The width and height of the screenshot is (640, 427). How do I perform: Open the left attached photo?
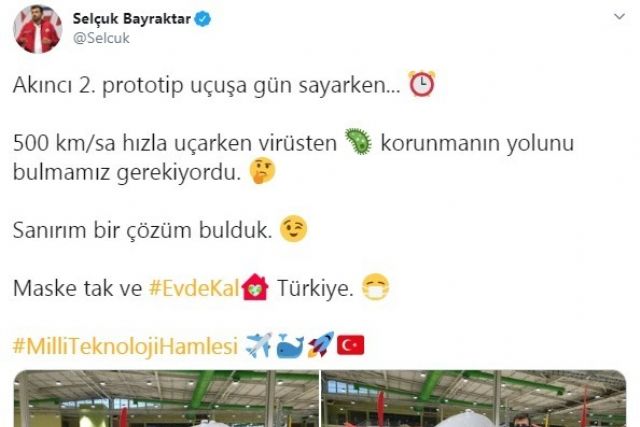point(166,398)
